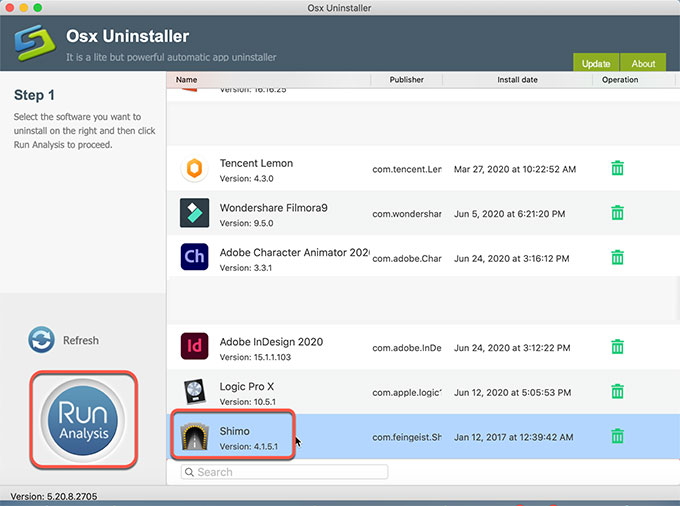Click the Refresh button
The width and height of the screenshot is (680, 506).
coord(64,340)
